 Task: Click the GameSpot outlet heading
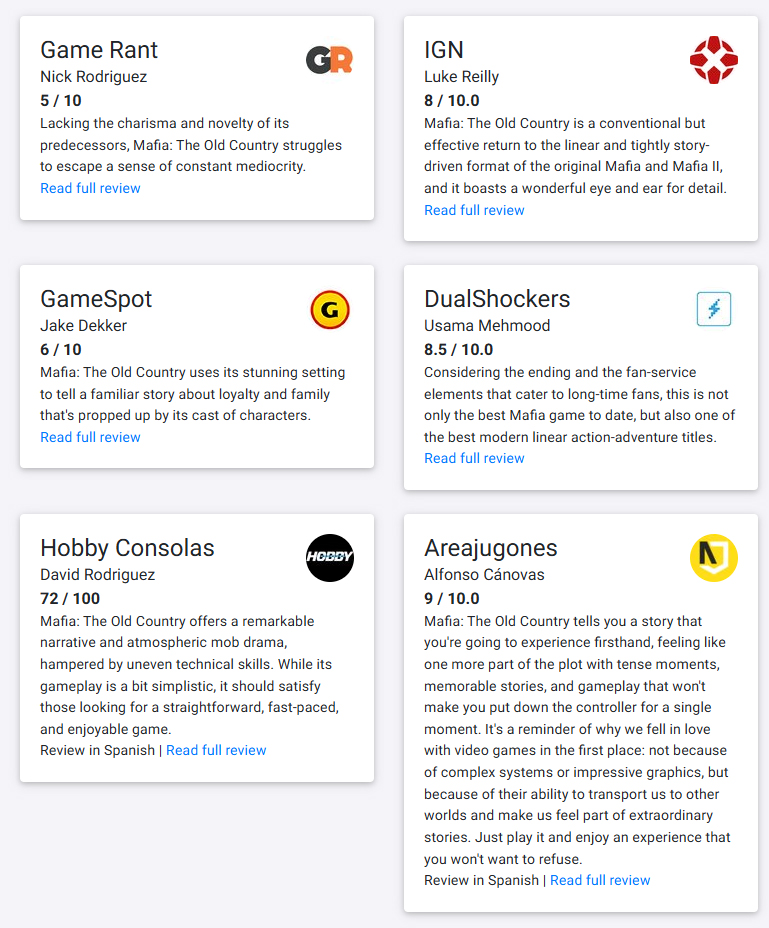[96, 299]
